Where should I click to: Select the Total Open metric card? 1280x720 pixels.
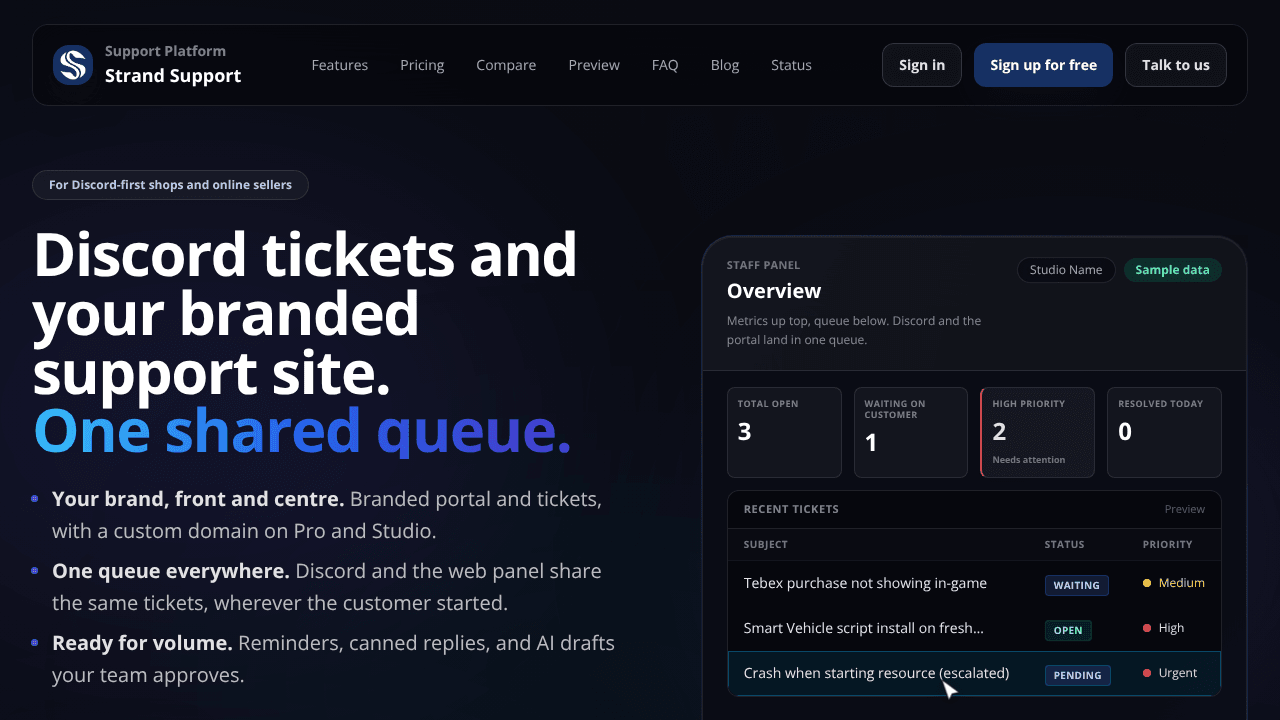pyautogui.click(x=784, y=432)
